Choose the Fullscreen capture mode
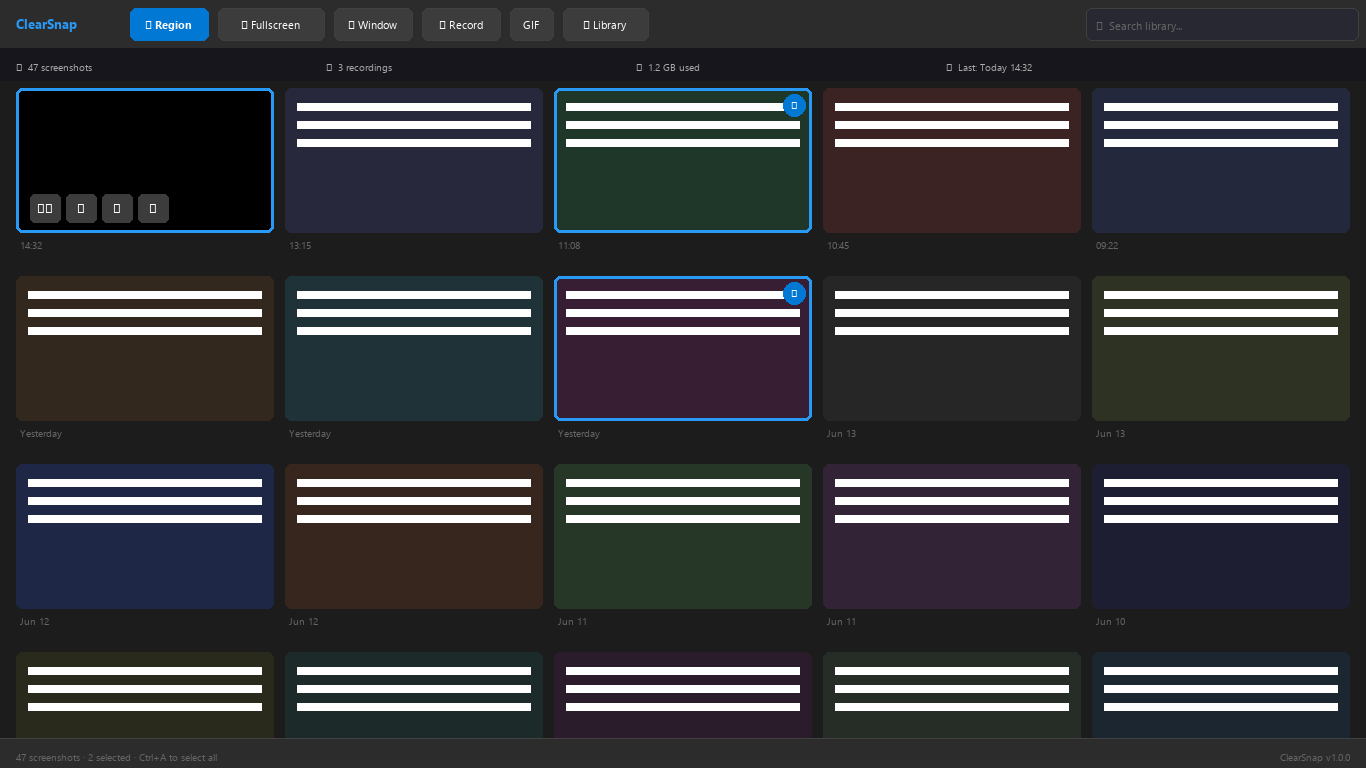Viewport: 1366px width, 768px height. click(x=271, y=25)
